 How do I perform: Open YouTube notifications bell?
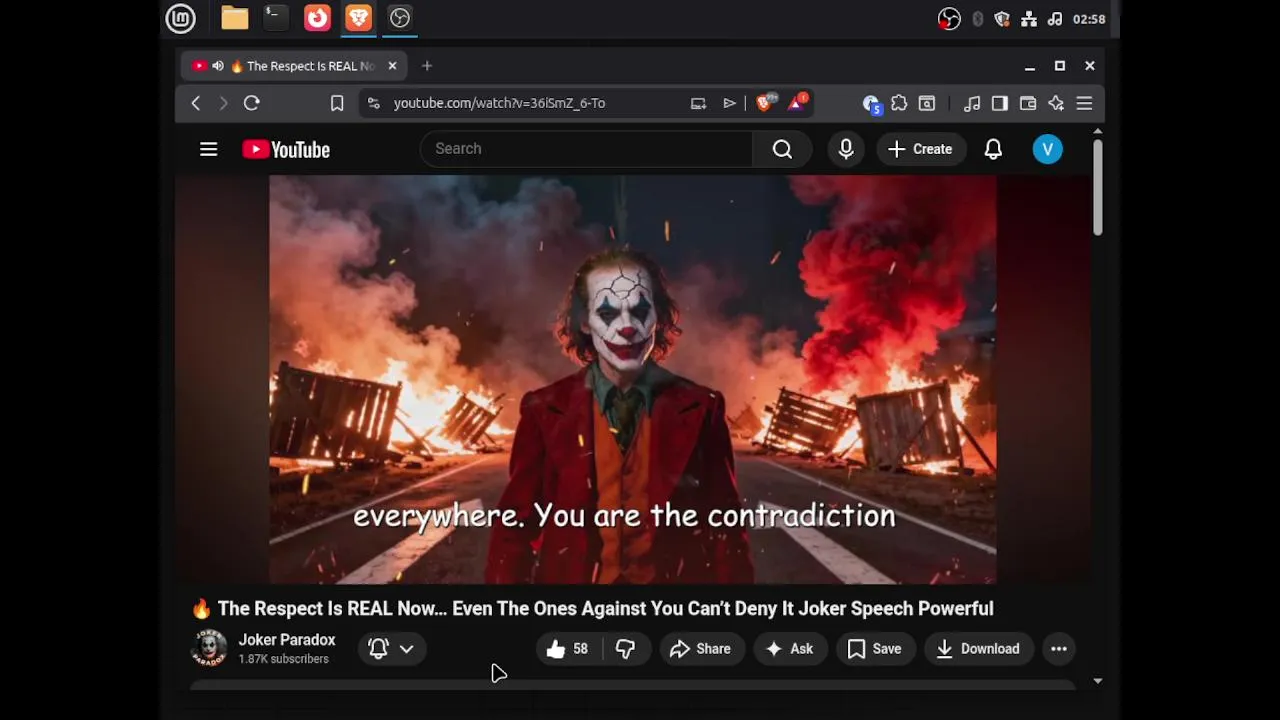coord(993,149)
